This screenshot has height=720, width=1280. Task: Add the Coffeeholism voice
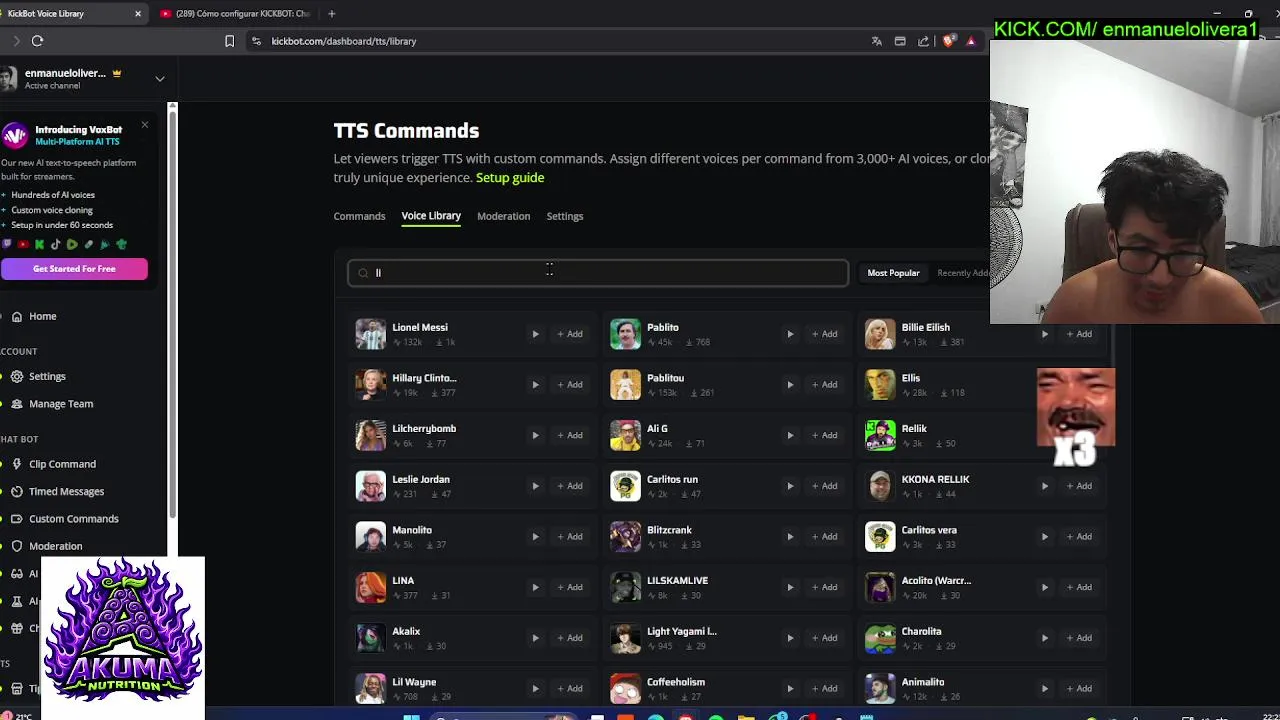click(x=825, y=689)
